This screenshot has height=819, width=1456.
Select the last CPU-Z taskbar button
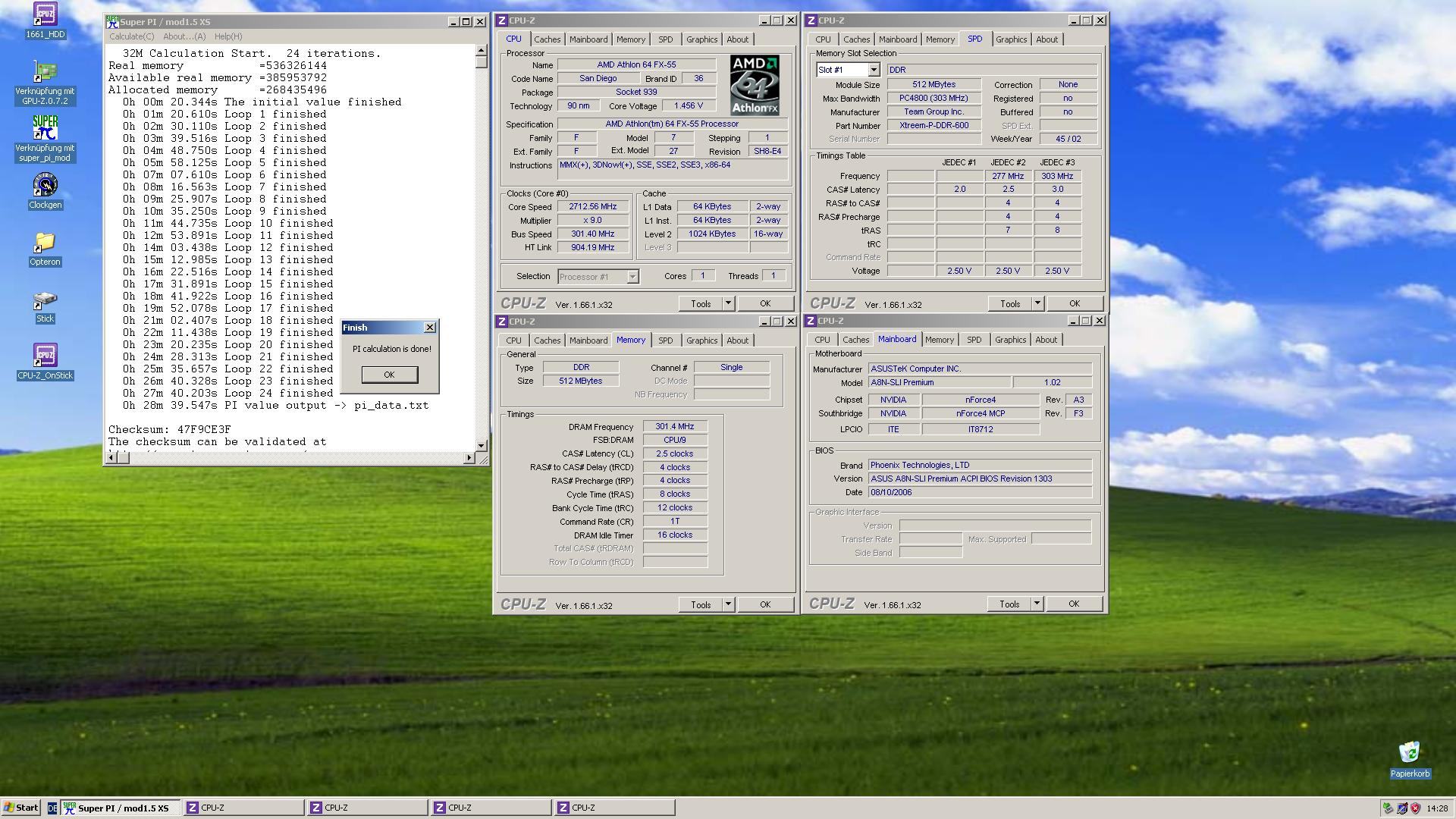[x=614, y=808]
